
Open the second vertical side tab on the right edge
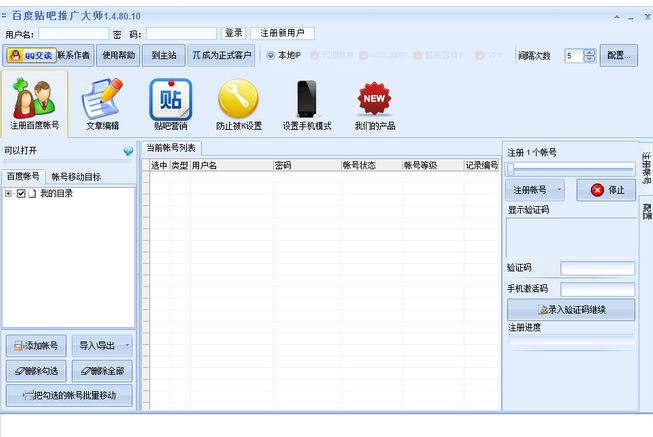pos(646,212)
